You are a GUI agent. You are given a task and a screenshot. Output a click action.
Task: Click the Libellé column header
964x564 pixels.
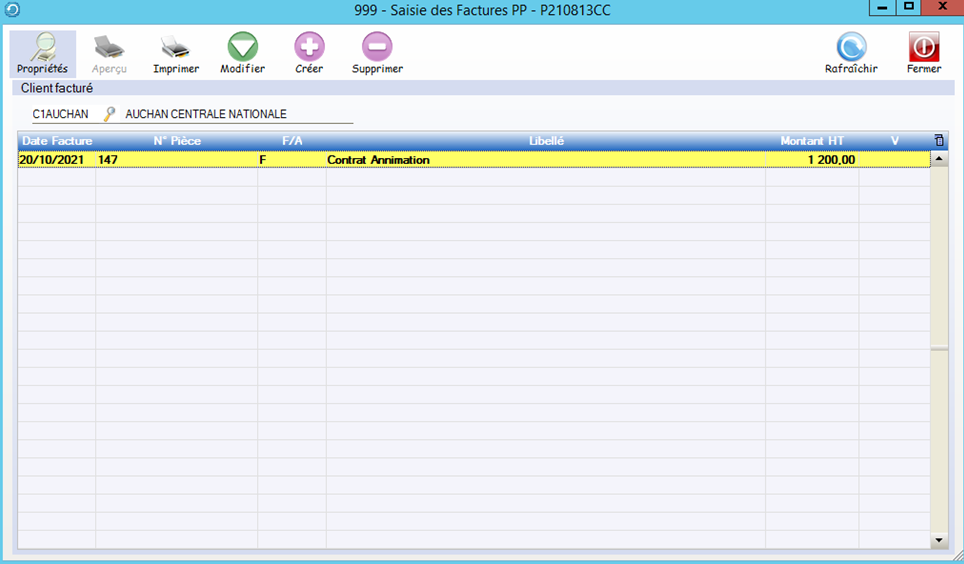546,141
